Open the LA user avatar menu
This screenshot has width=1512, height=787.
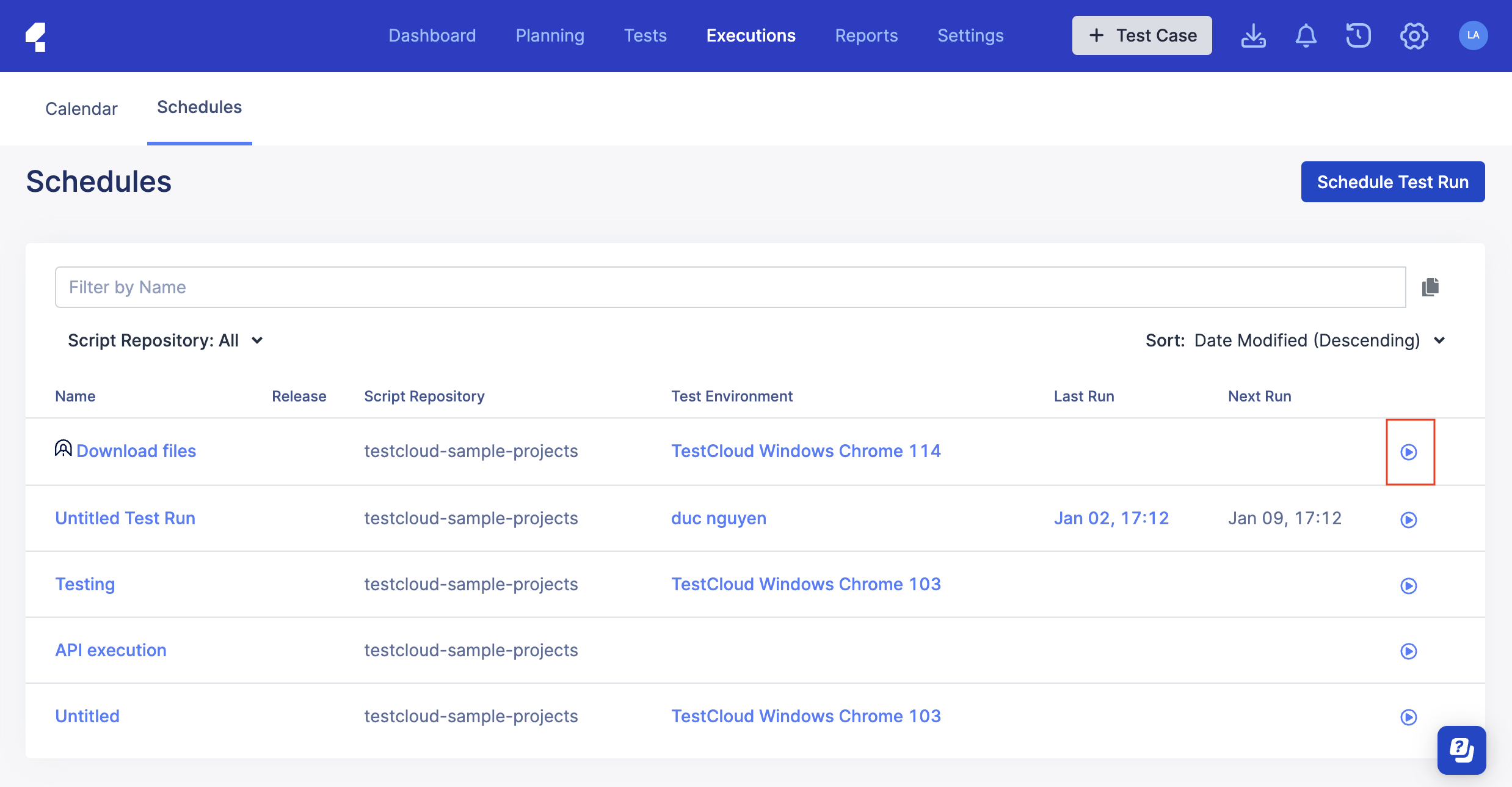[1474, 35]
